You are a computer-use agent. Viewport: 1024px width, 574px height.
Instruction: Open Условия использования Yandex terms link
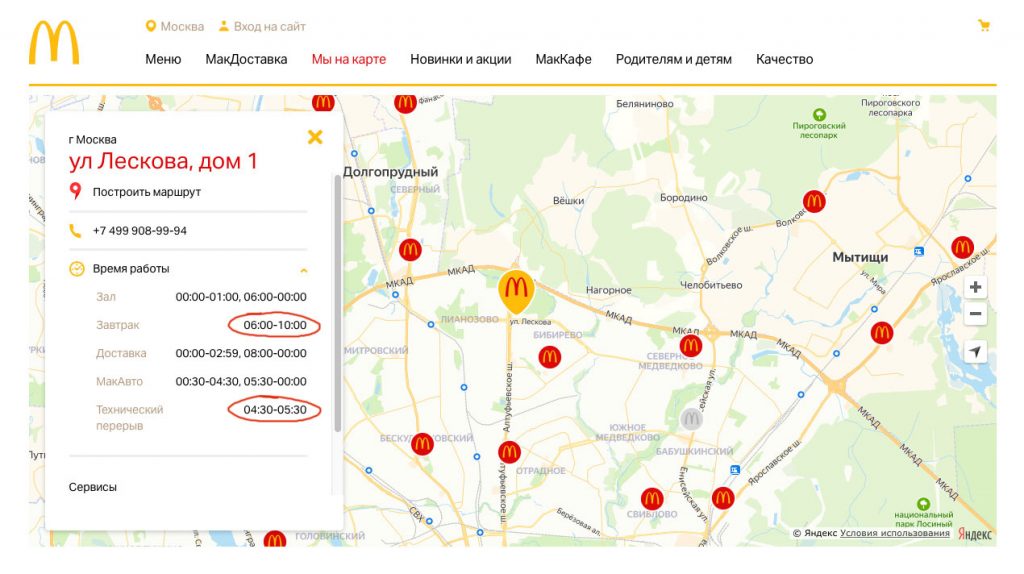895,533
